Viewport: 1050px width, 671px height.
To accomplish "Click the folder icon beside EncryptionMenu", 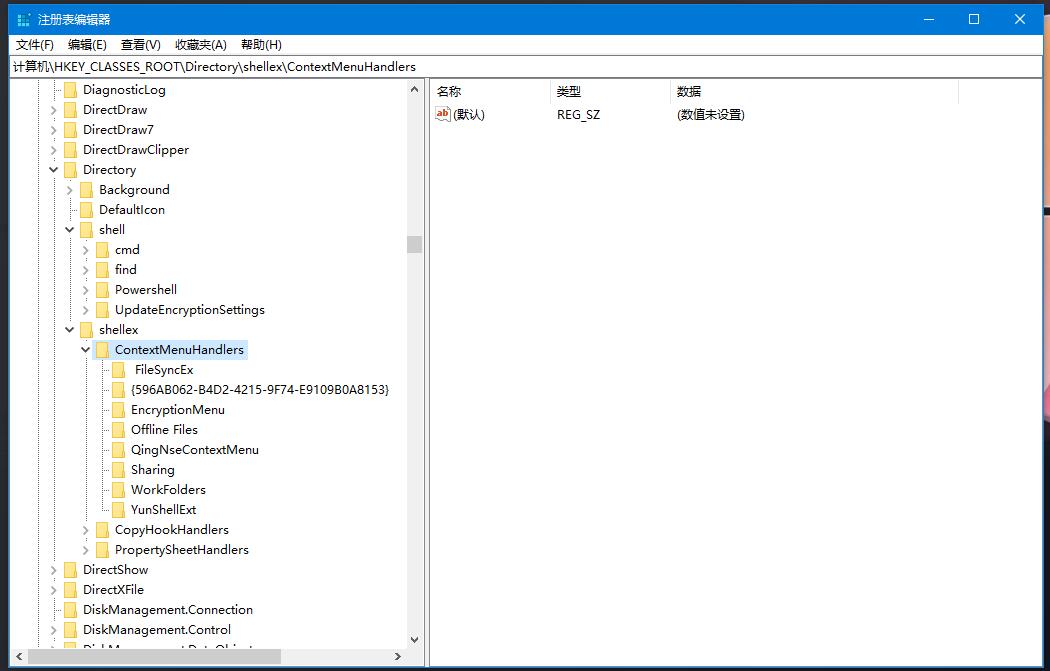I will pos(119,410).
